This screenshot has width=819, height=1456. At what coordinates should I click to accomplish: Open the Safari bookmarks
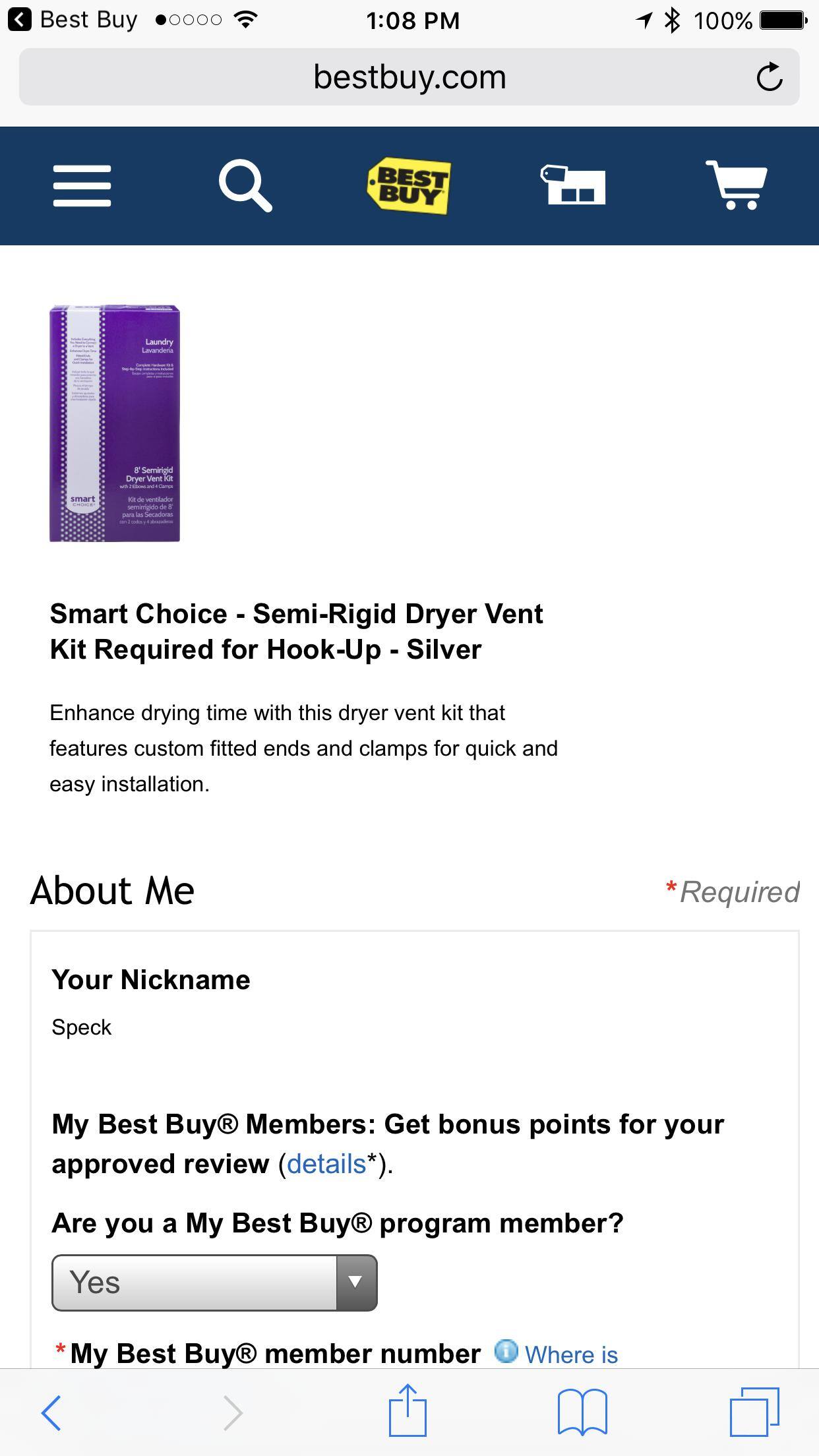(x=582, y=1412)
